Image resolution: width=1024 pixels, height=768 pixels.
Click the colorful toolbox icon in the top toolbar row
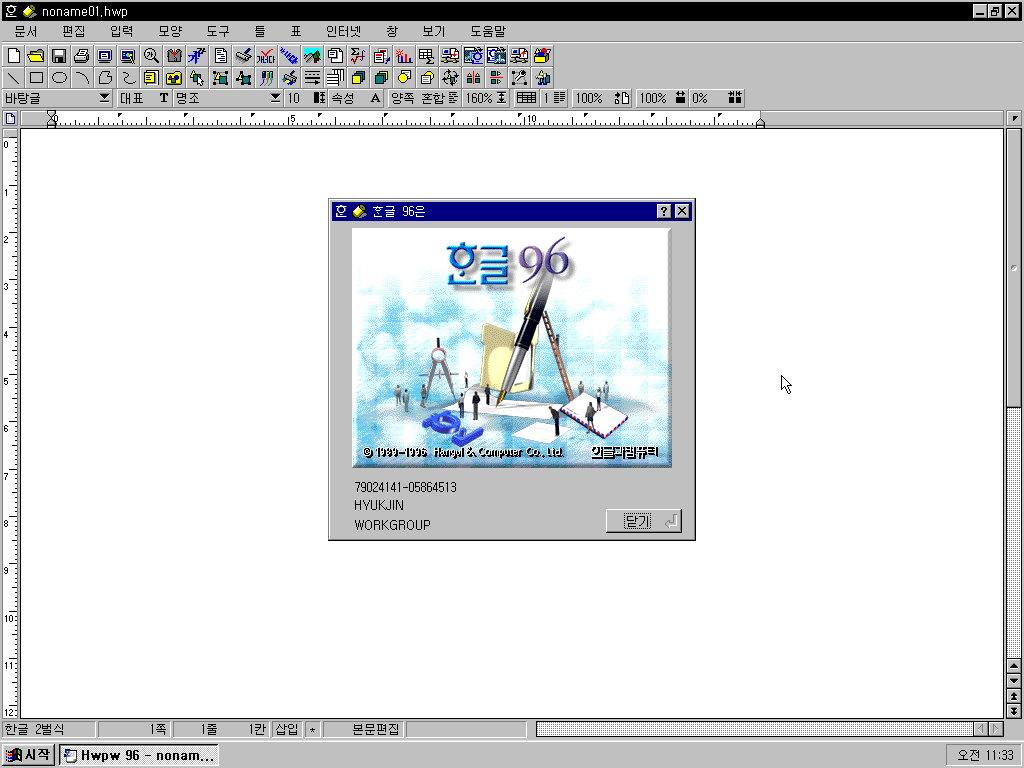coord(542,56)
